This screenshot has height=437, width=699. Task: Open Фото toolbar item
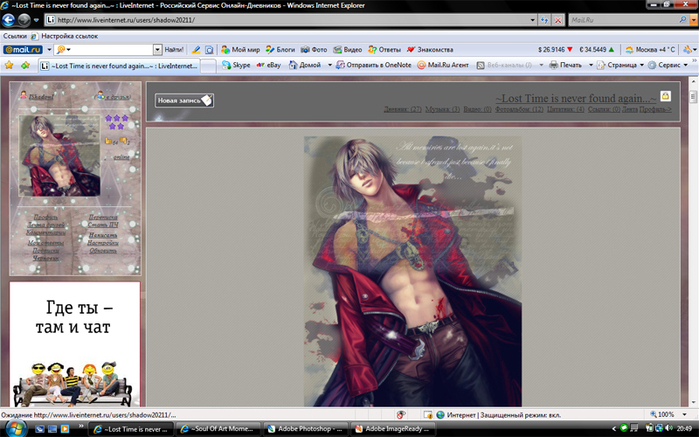(314, 49)
